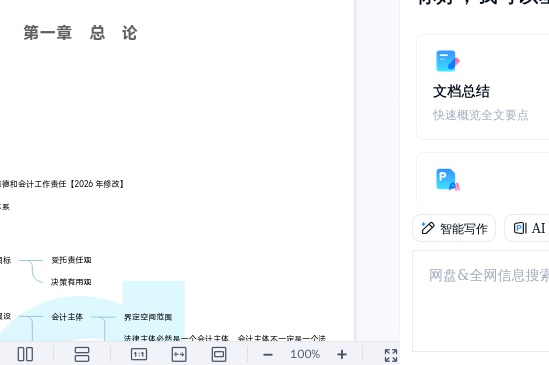
Task: Click the 100% zoom level value
Action: pyautogui.click(x=305, y=354)
